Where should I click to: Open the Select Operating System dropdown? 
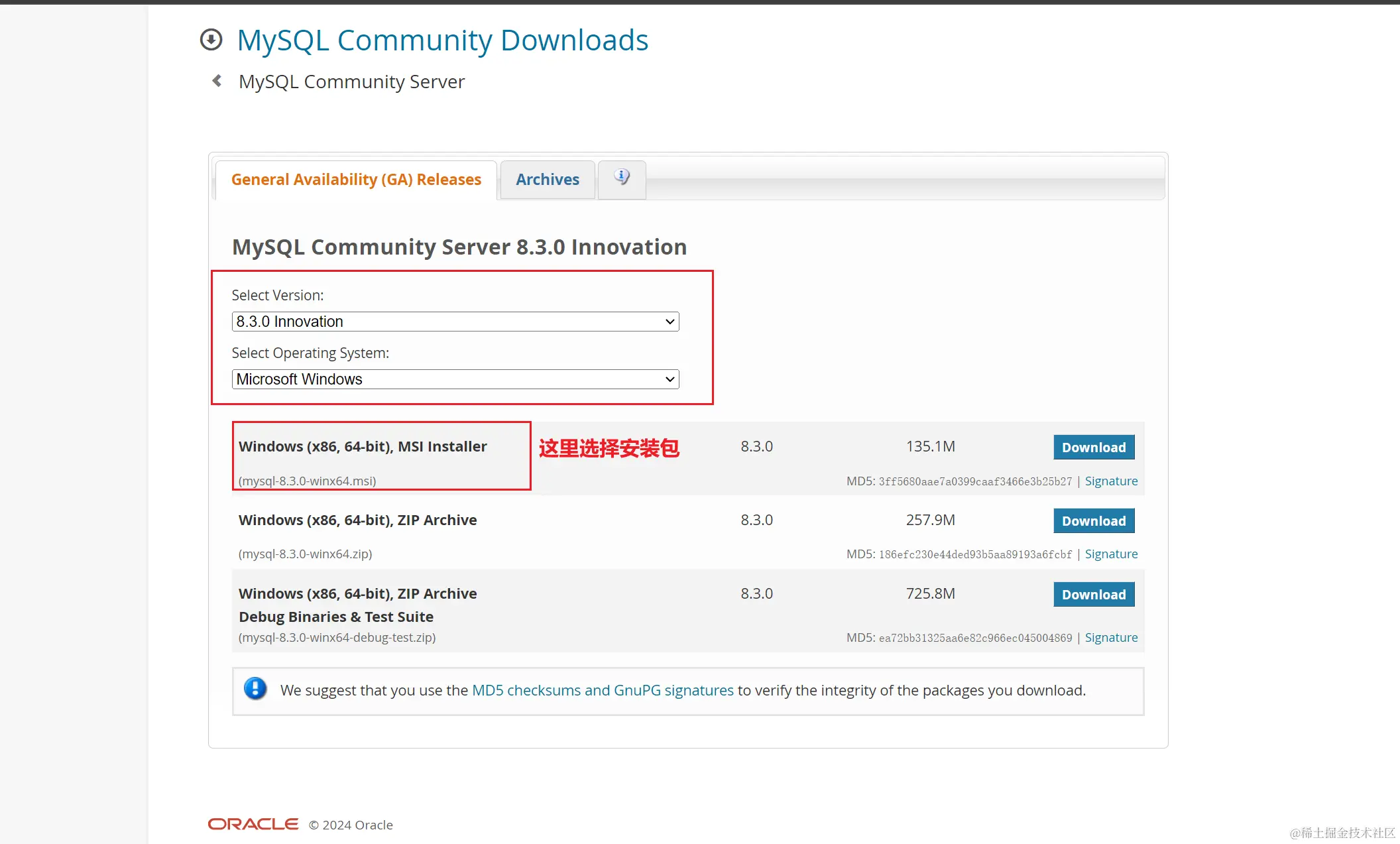coord(455,379)
